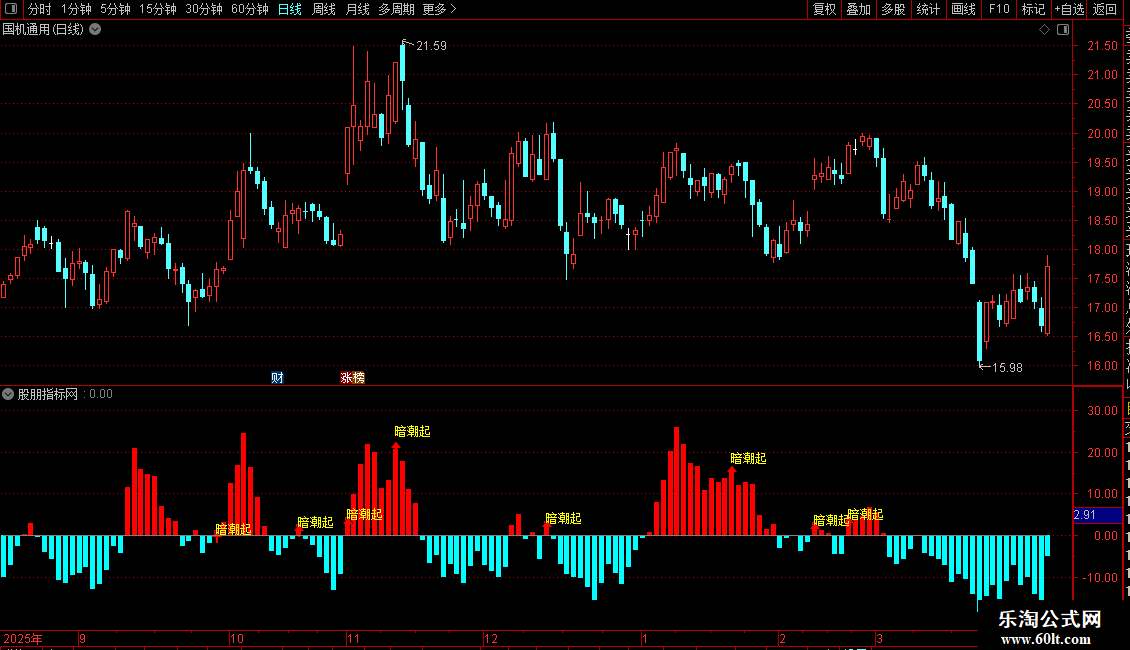Open the F10 company info
The width and height of the screenshot is (1130, 650).
click(x=999, y=9)
